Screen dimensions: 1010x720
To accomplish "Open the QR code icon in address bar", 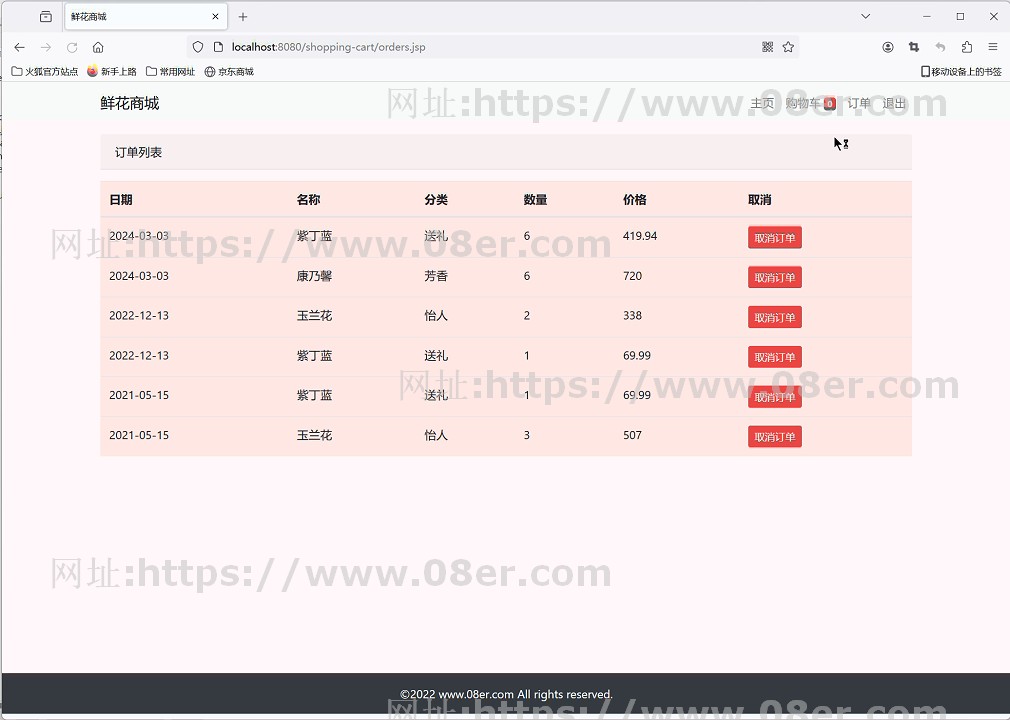I will 767,47.
